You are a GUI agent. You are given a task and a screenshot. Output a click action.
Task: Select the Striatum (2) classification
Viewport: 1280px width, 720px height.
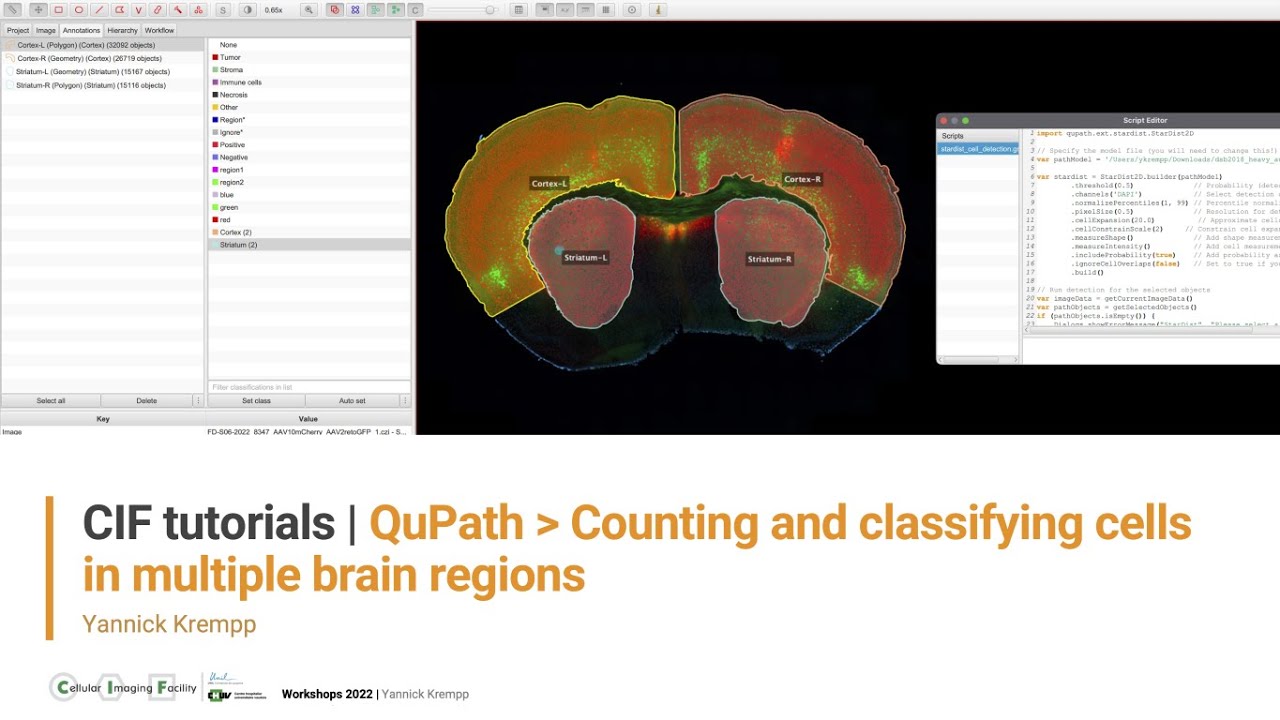point(309,245)
